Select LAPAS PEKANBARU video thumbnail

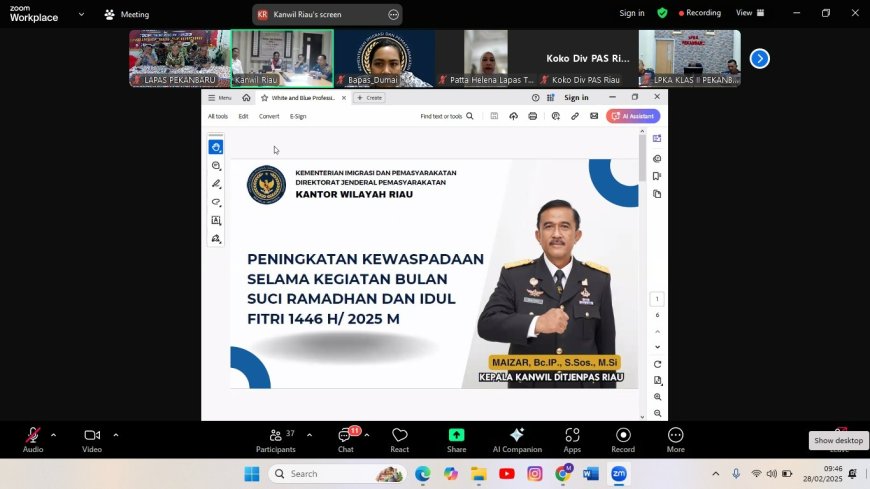tap(179, 58)
